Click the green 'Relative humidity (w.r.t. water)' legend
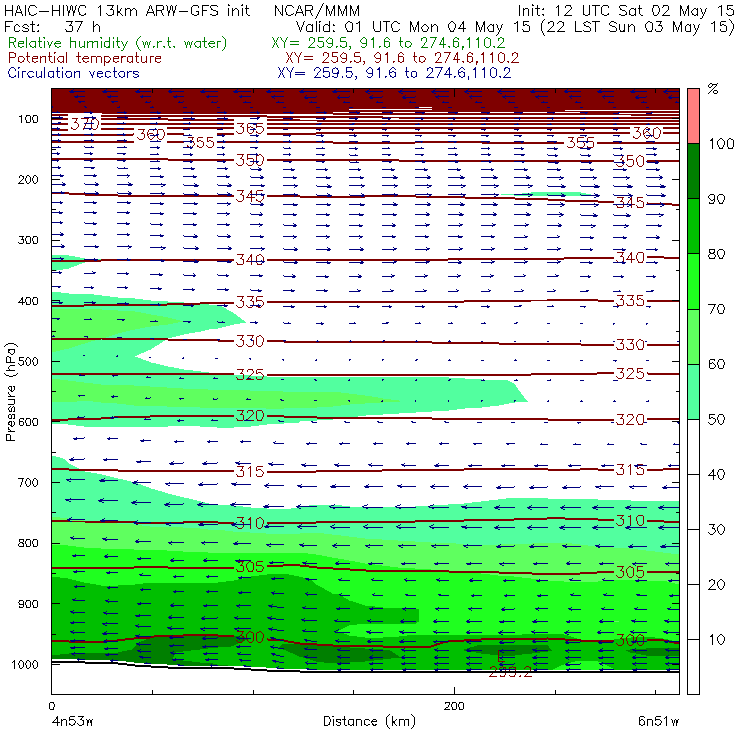Screen dimensions: 740x740 click(x=118, y=43)
